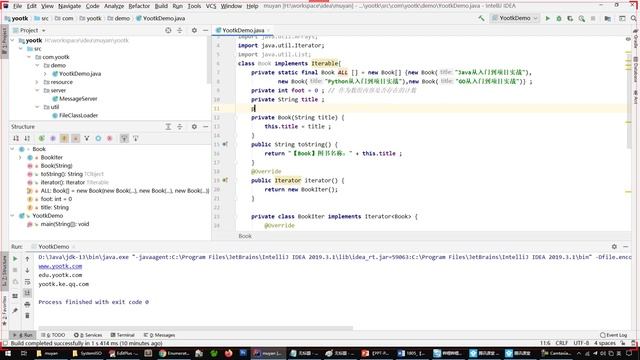Toggle Autoscroll from Source in Structure
640x360 pixels.
(x=136, y=139)
